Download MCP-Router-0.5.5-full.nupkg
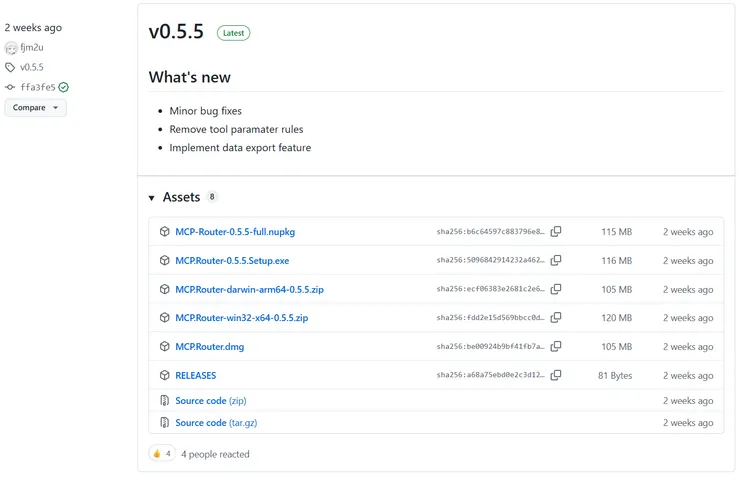The height and width of the screenshot is (477, 740). coord(235,232)
